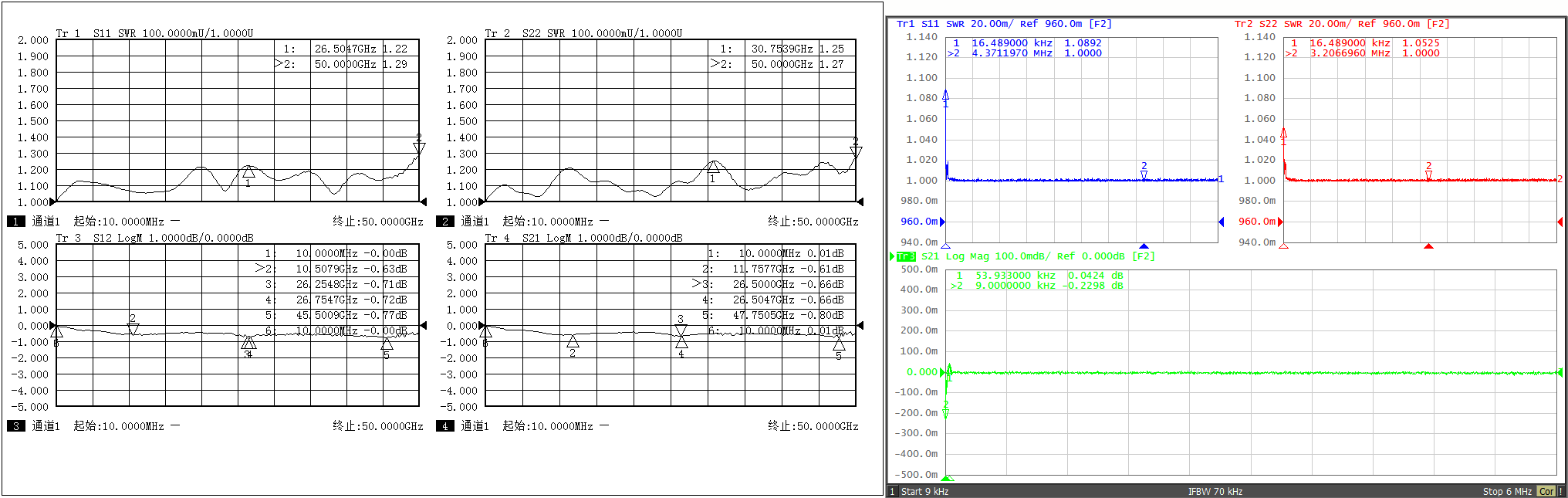Select marker 2 at the end of the black S22 SWR trace

point(855,151)
